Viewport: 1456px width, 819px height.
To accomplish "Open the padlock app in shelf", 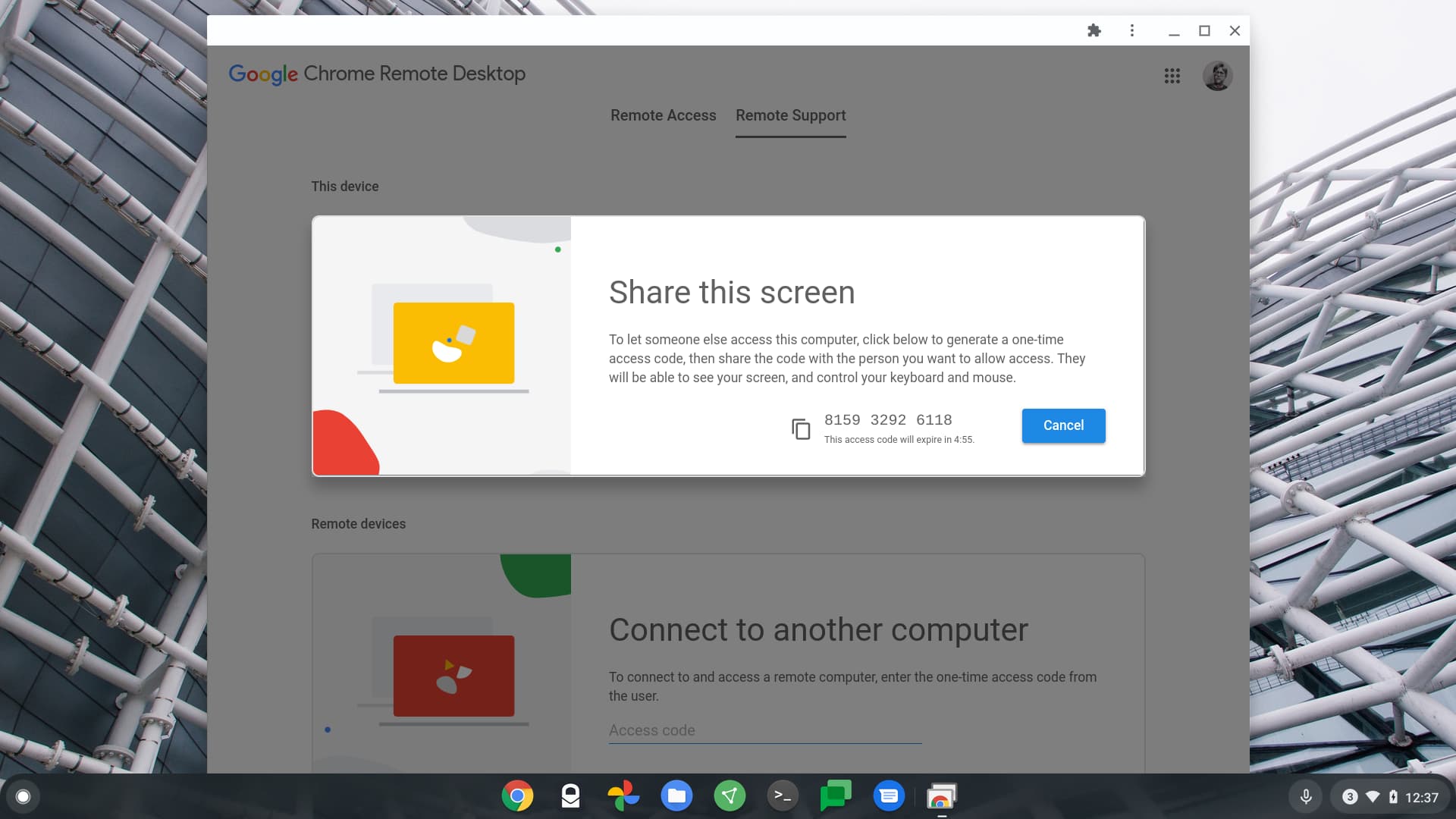I will point(570,796).
